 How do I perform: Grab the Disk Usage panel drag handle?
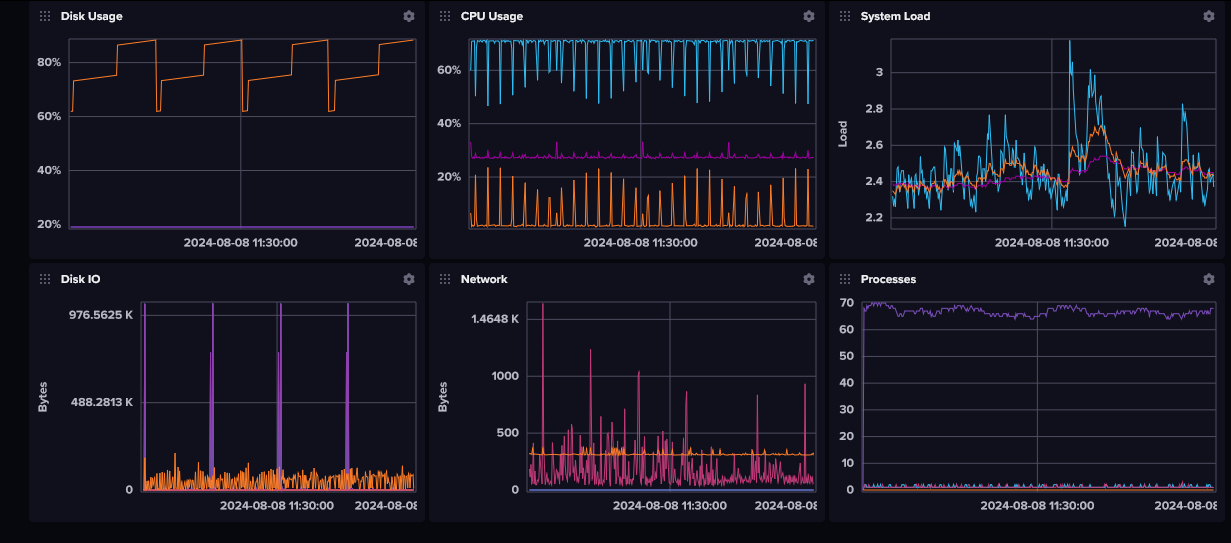click(44, 16)
